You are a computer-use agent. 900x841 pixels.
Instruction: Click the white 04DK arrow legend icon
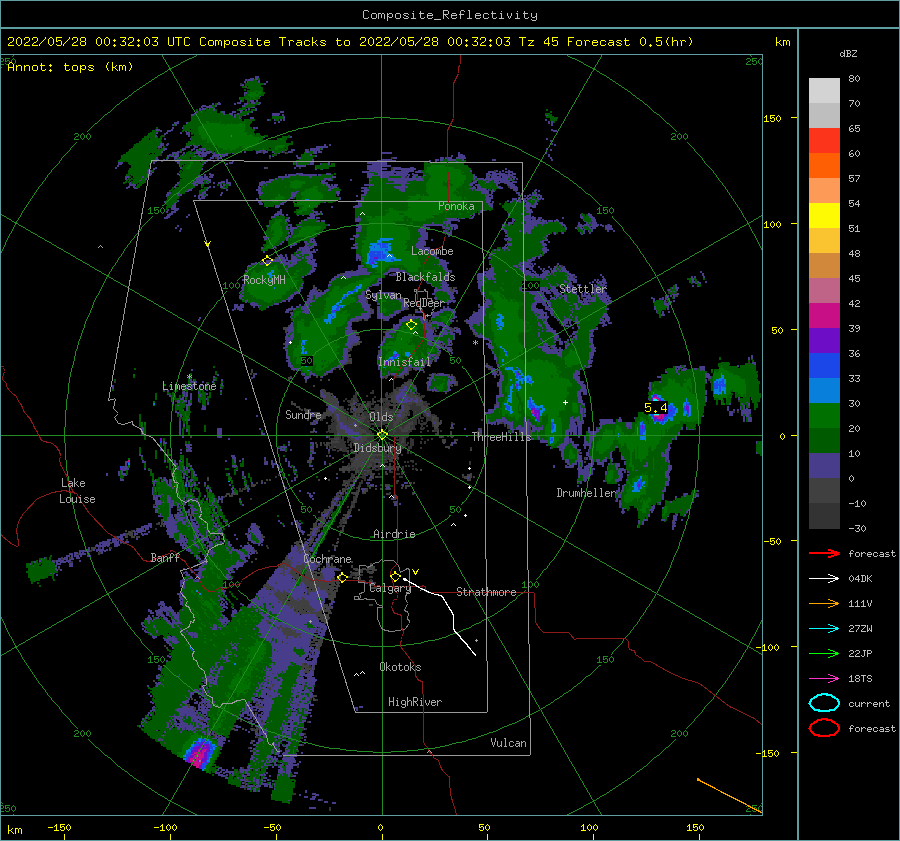click(x=824, y=579)
